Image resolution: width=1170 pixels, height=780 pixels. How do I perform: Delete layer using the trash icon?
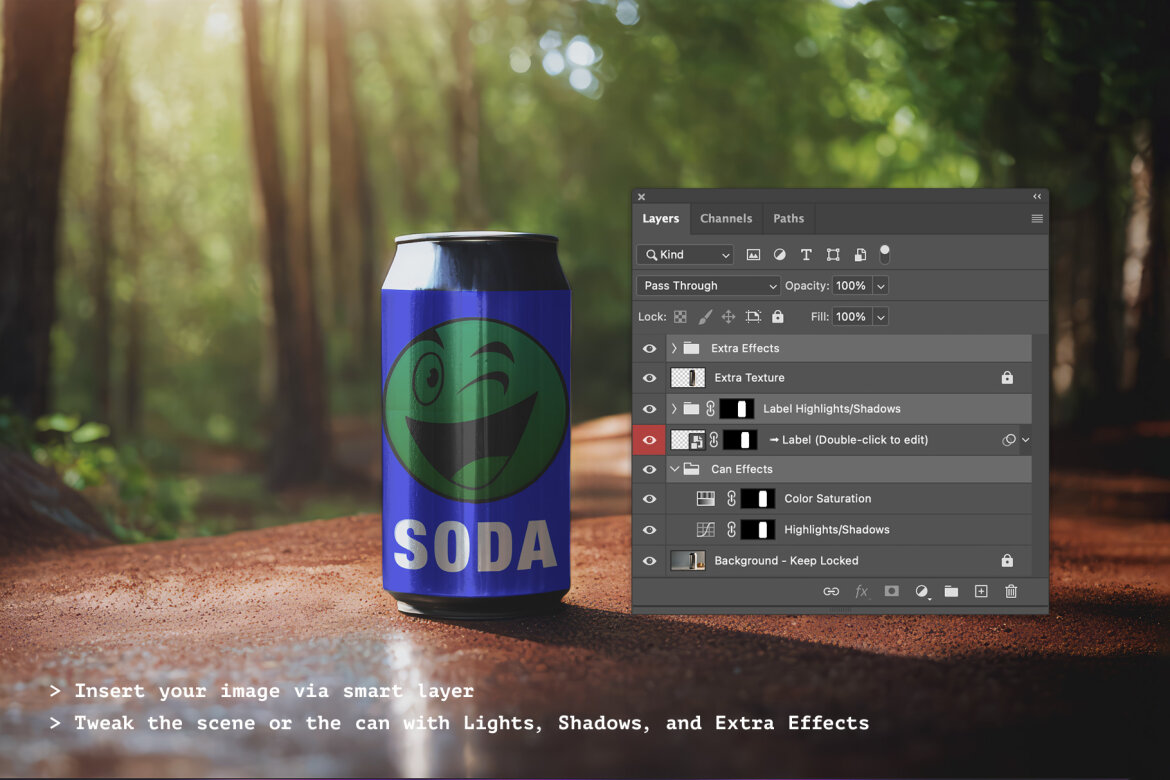click(1011, 591)
